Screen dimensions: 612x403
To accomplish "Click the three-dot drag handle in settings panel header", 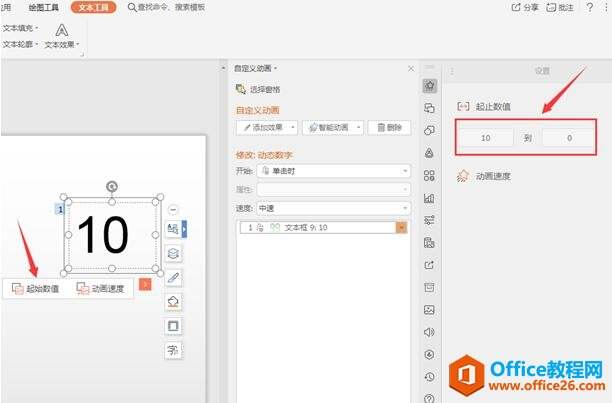I will click(452, 71).
